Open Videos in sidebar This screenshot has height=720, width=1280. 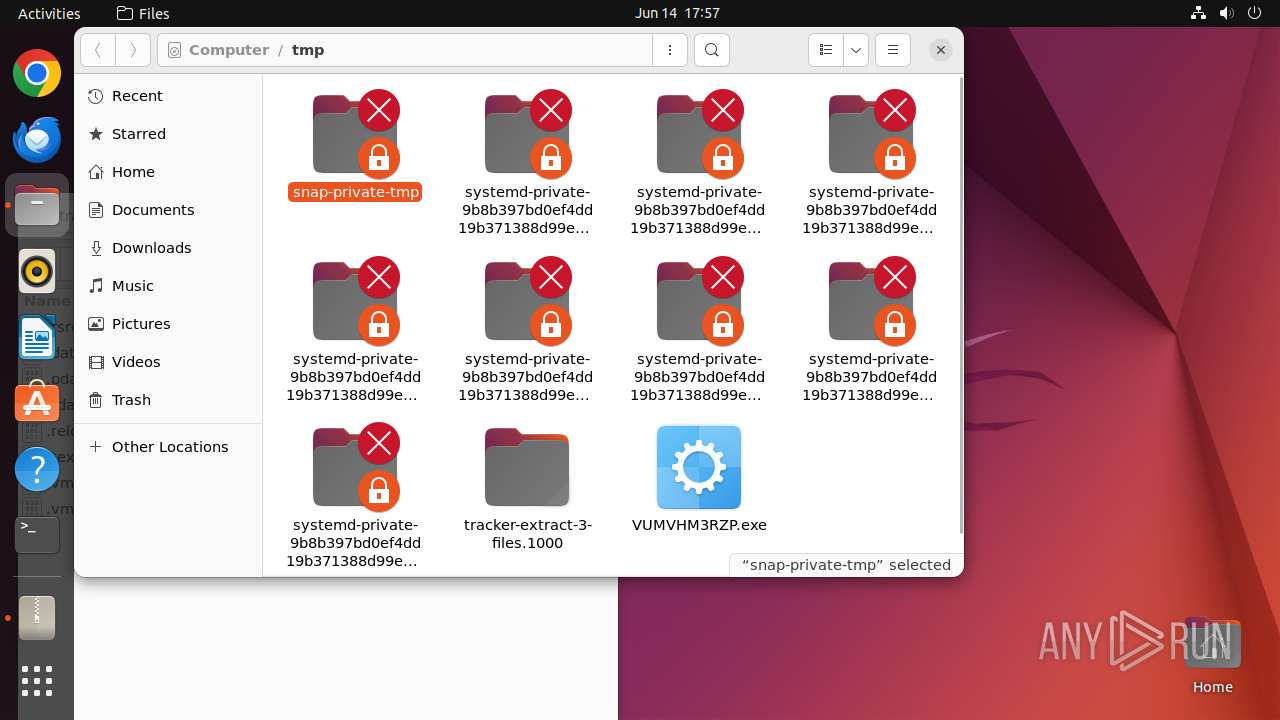[168, 362]
